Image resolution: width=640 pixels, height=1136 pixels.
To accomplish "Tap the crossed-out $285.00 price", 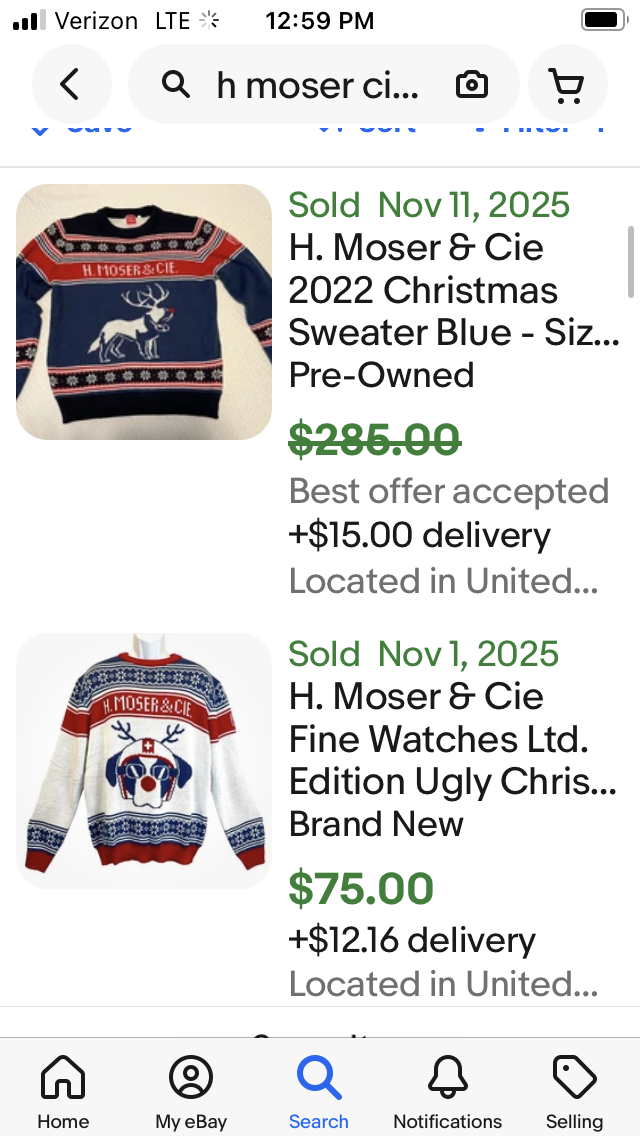I will click(x=375, y=439).
